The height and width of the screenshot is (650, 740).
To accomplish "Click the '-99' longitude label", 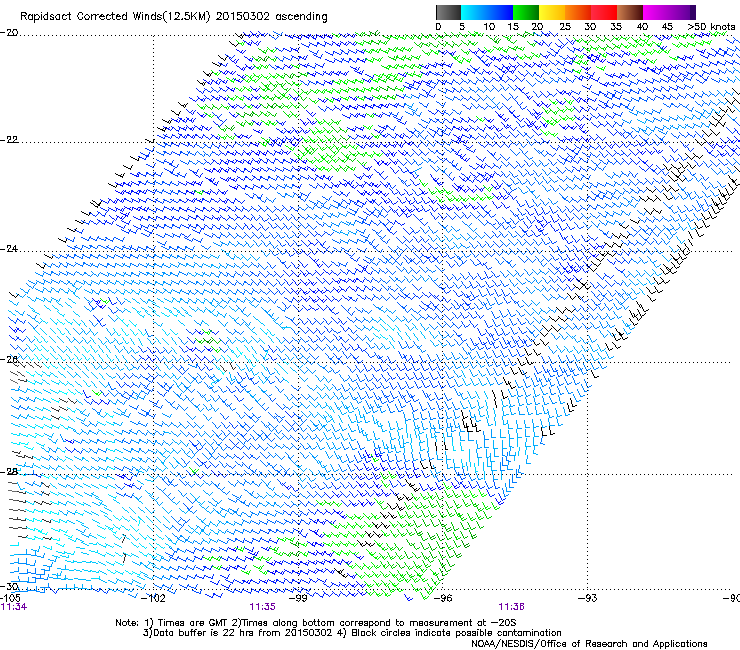I will [x=299, y=599].
